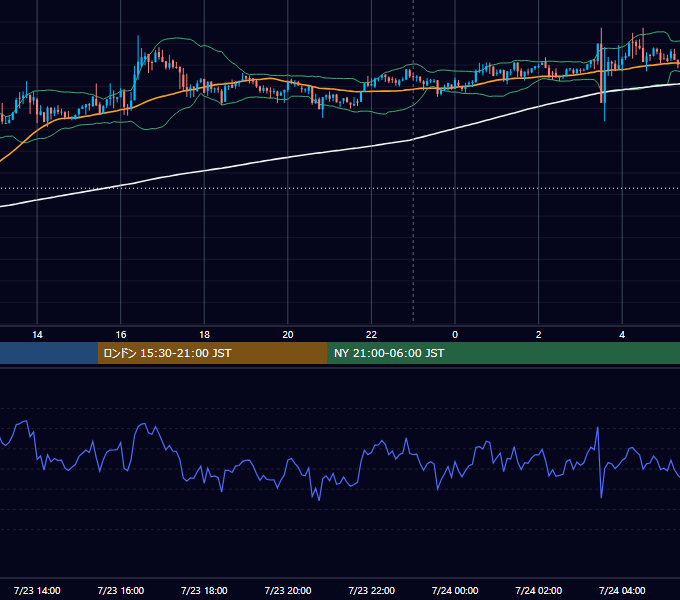Click the blue session bar before London

click(49, 353)
